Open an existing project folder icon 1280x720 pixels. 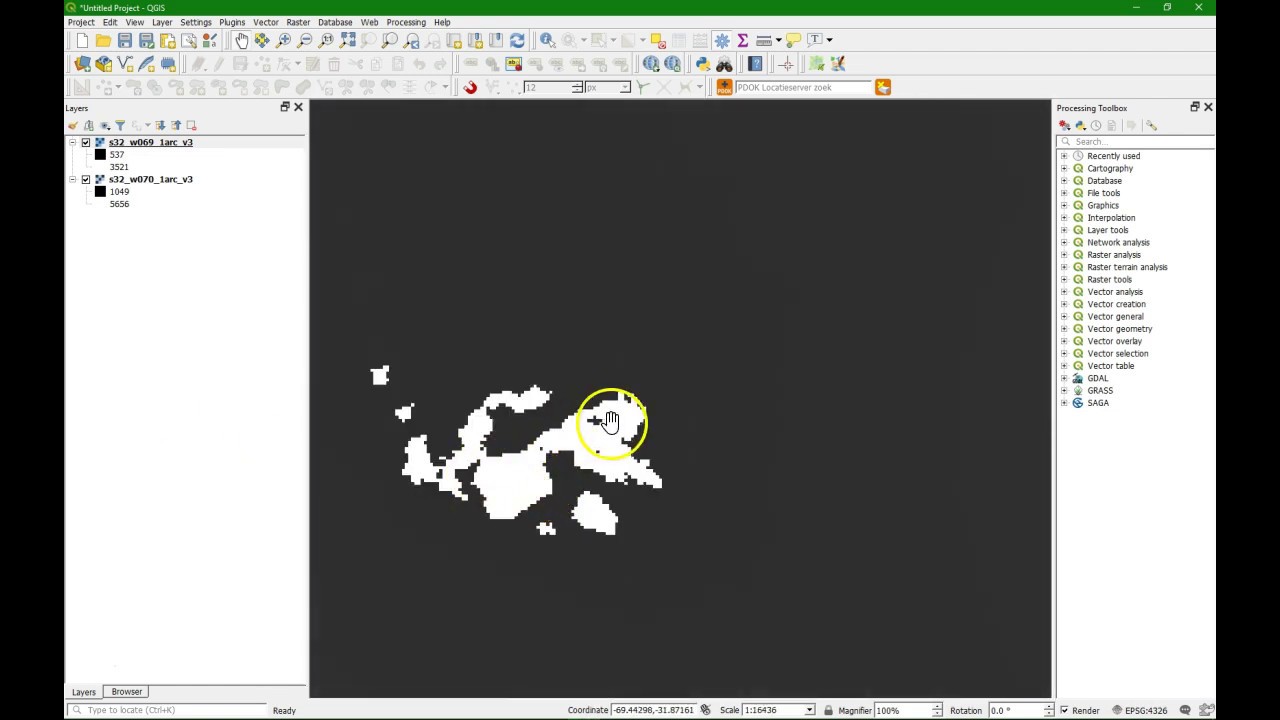pos(103,40)
